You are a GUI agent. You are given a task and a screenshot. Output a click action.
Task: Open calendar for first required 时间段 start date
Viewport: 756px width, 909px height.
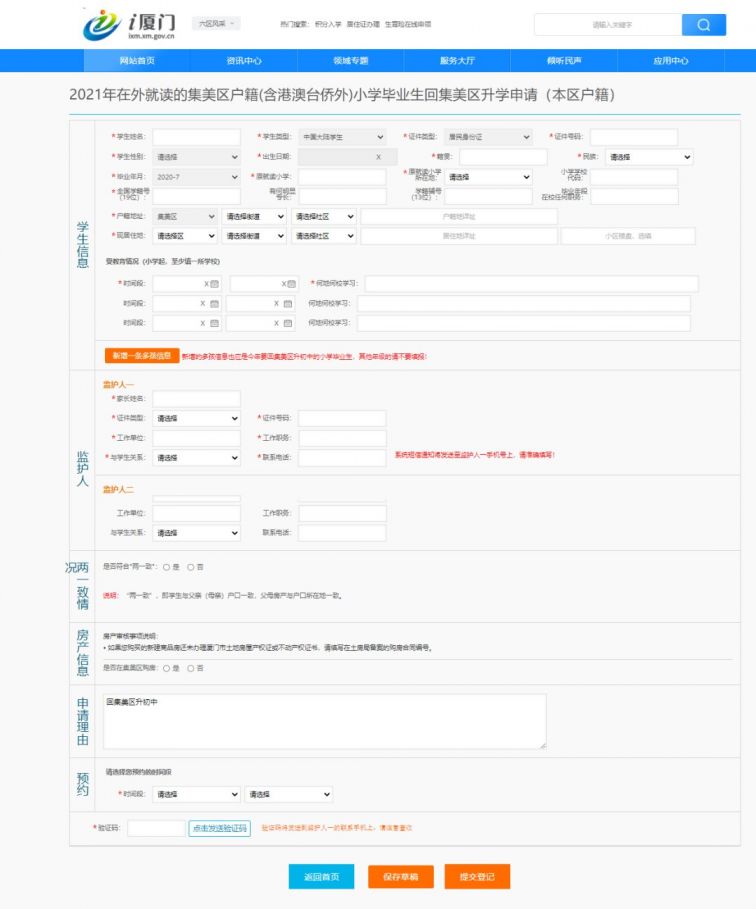coord(215,284)
